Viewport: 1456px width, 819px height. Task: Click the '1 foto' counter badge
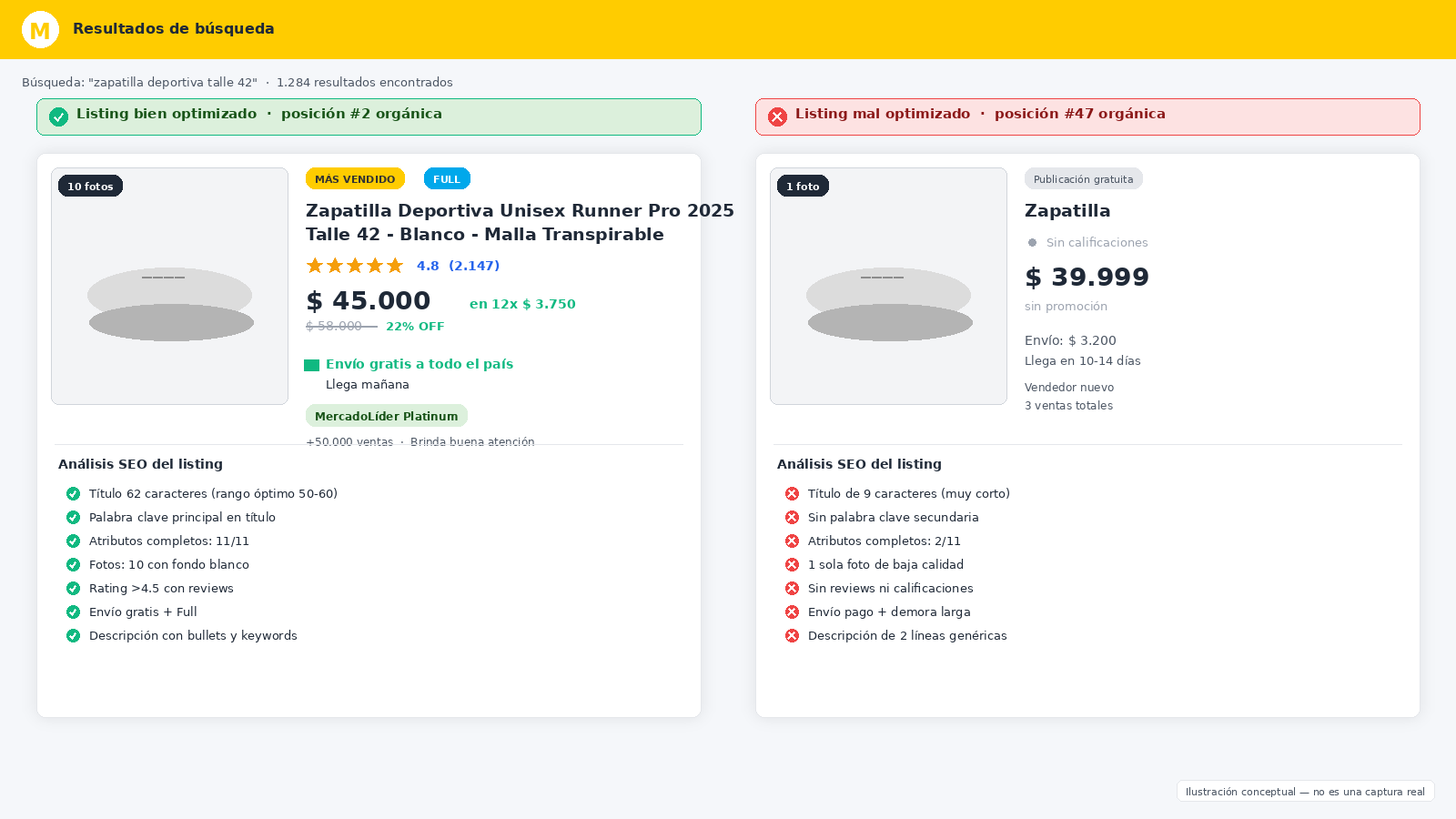pos(803,186)
